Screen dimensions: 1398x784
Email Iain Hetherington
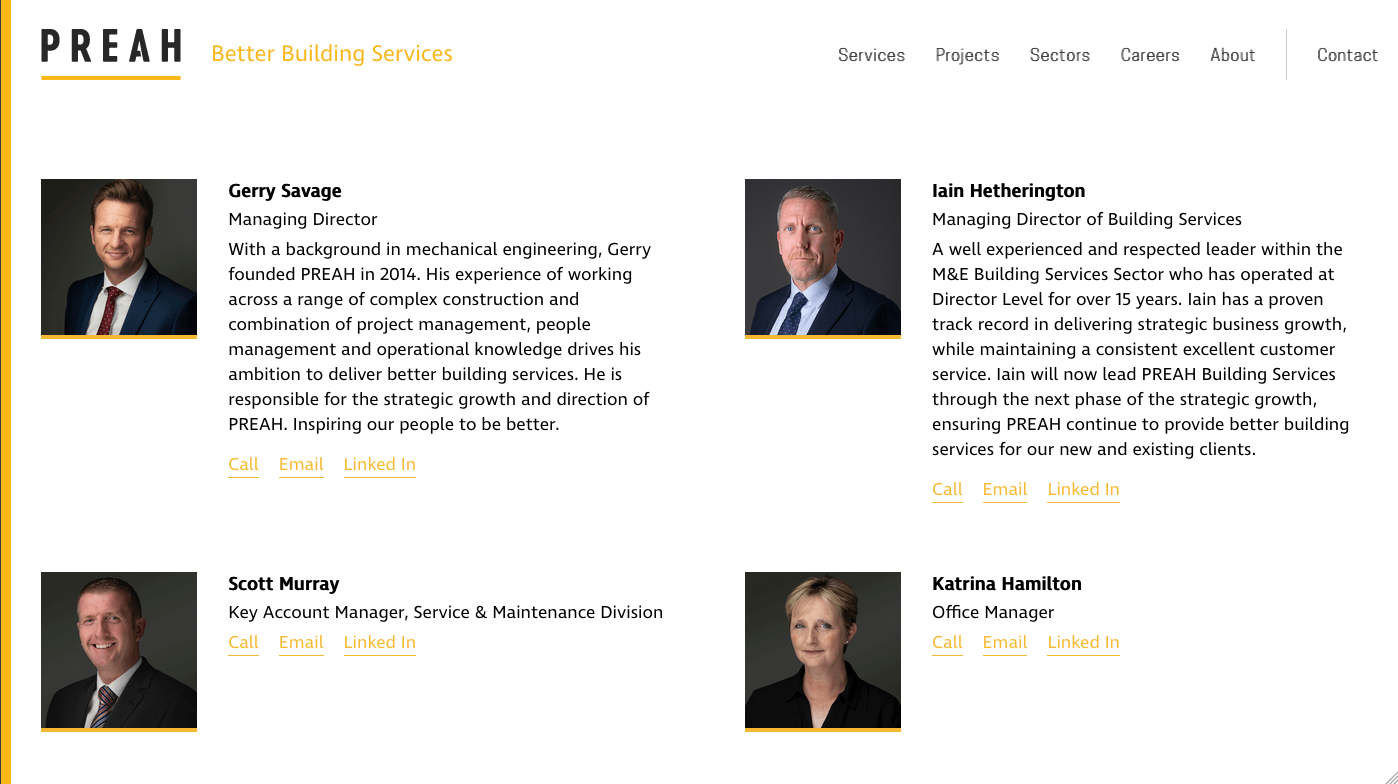1004,489
